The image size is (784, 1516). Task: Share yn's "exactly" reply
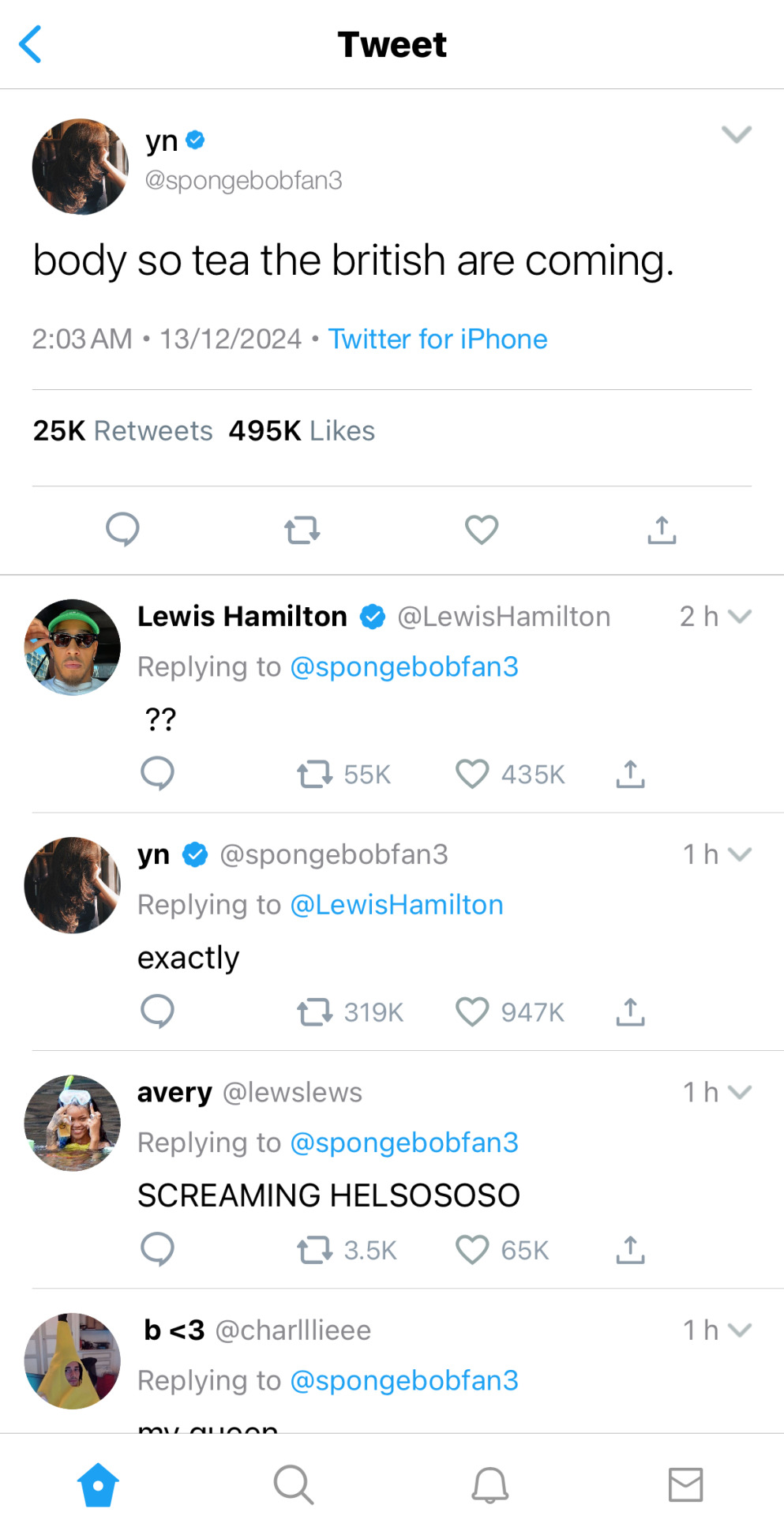tap(630, 1011)
